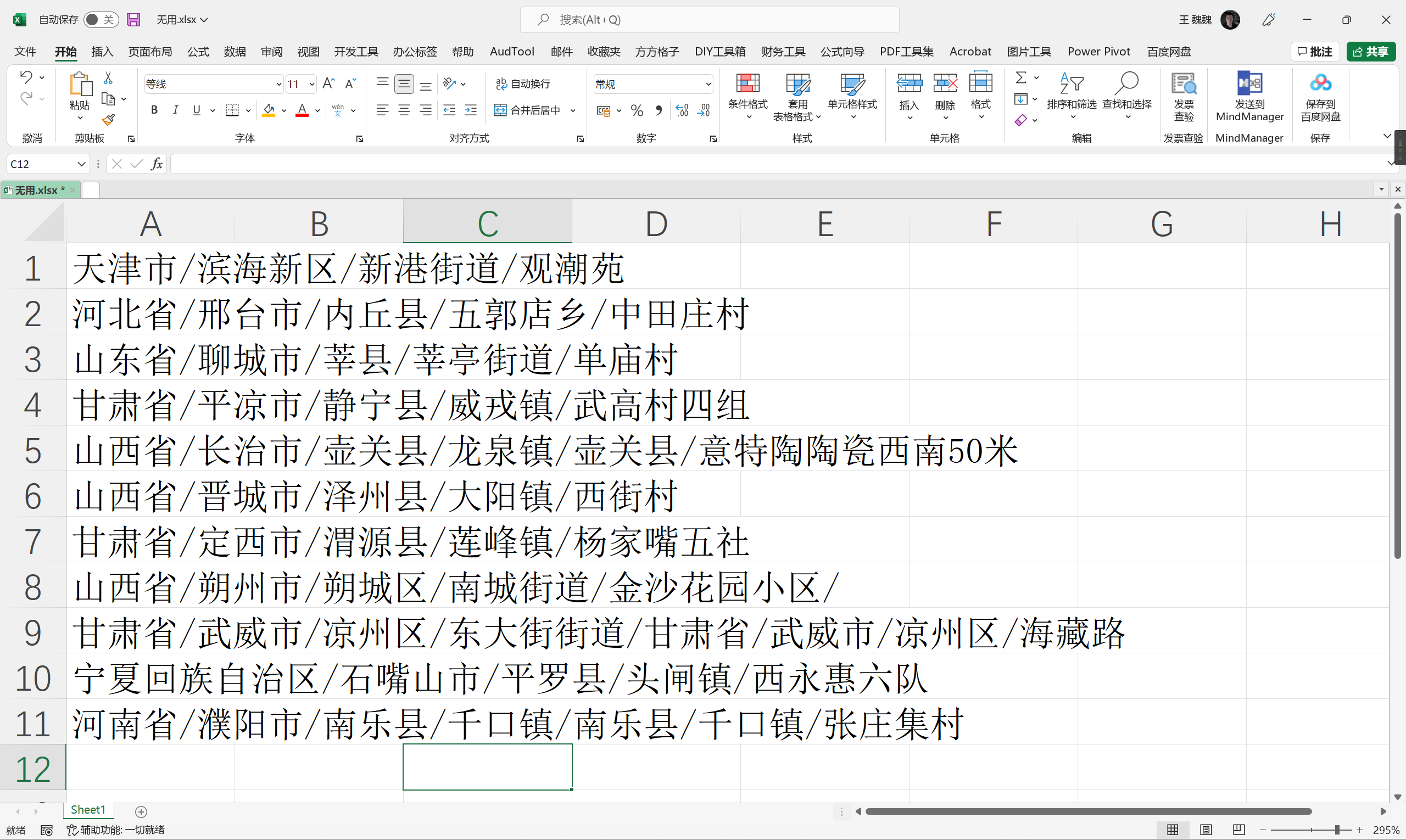Screen dimensions: 1406x840
Task: Click the 共享 (Share) button
Action: tap(1370, 52)
